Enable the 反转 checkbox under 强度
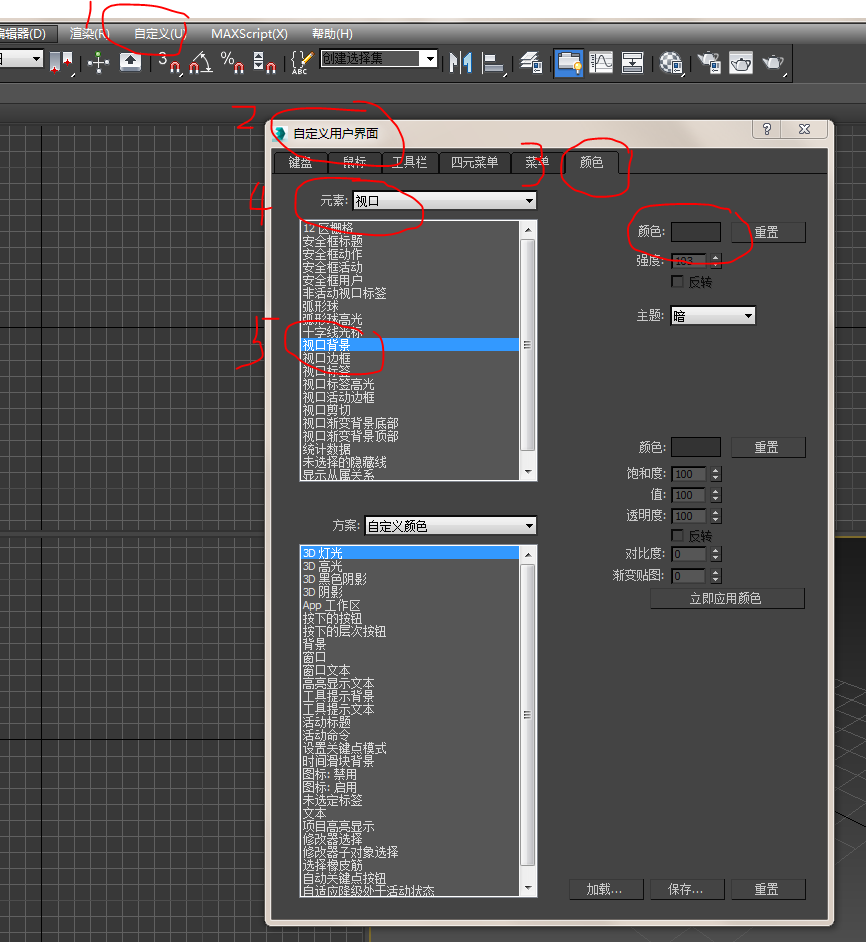The height and width of the screenshot is (942, 866). pyautogui.click(x=678, y=282)
